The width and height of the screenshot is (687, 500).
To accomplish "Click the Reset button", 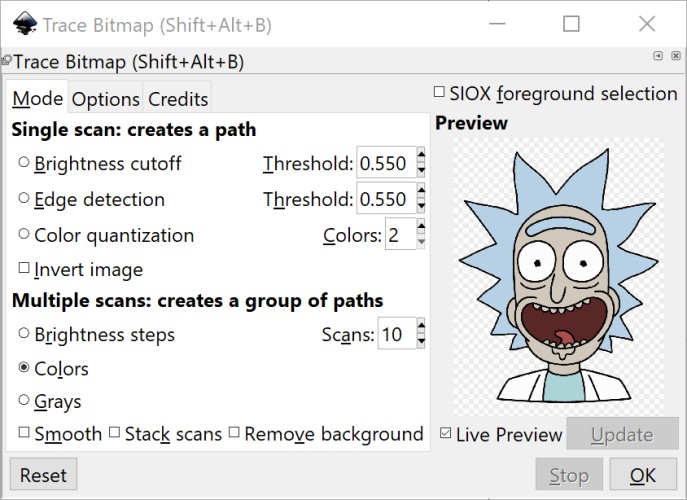I will point(43,475).
